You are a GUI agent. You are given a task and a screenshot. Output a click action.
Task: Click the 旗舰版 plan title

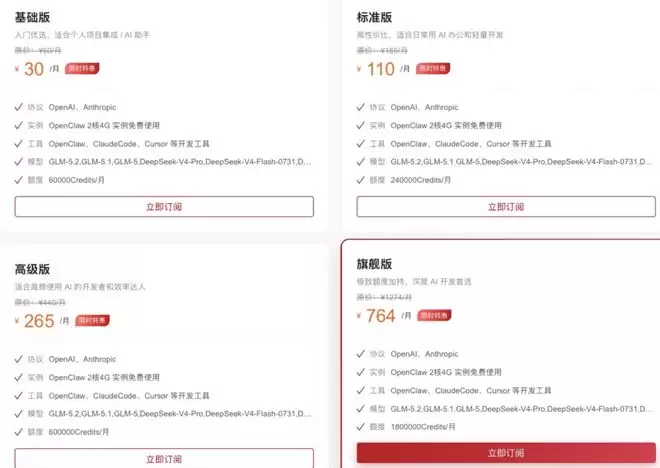tap(374, 264)
